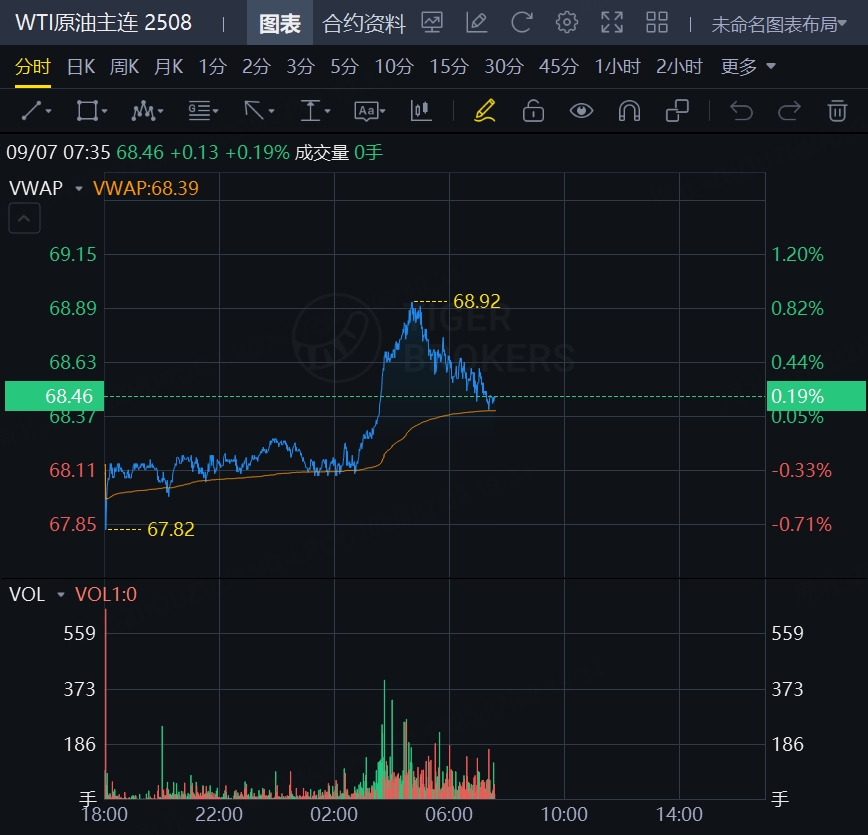Open the VWAP indicator dropdown

pos(79,188)
